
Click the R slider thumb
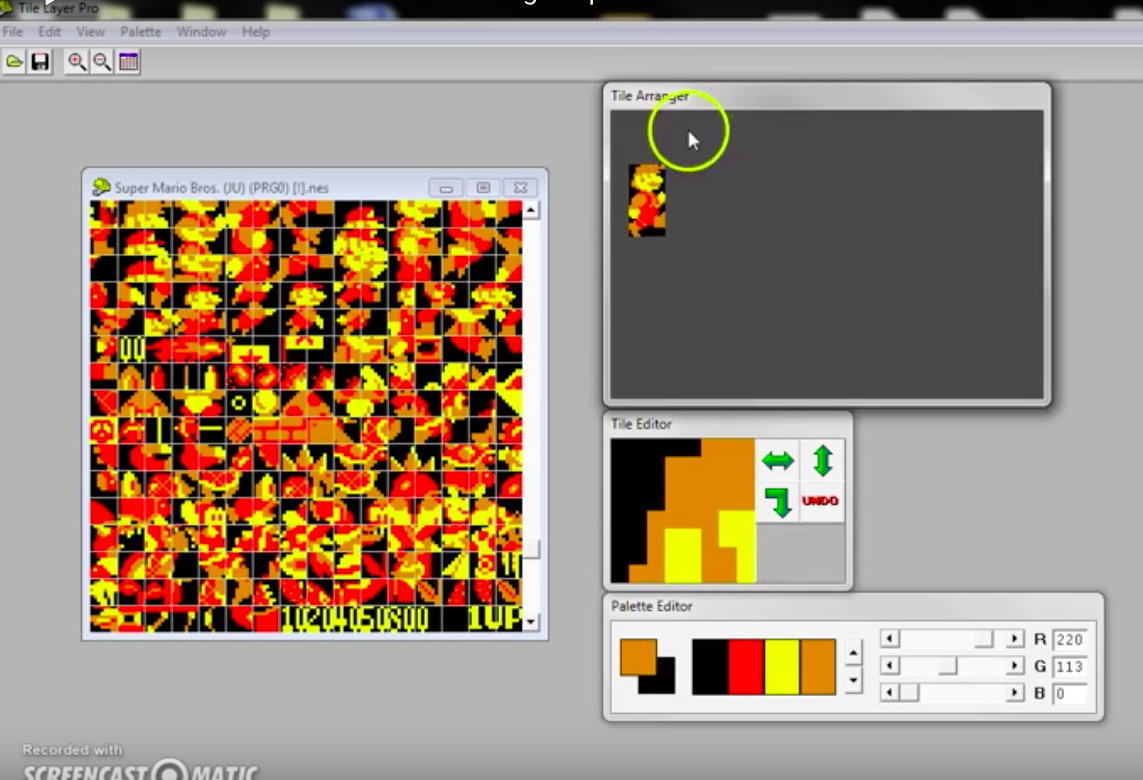983,639
